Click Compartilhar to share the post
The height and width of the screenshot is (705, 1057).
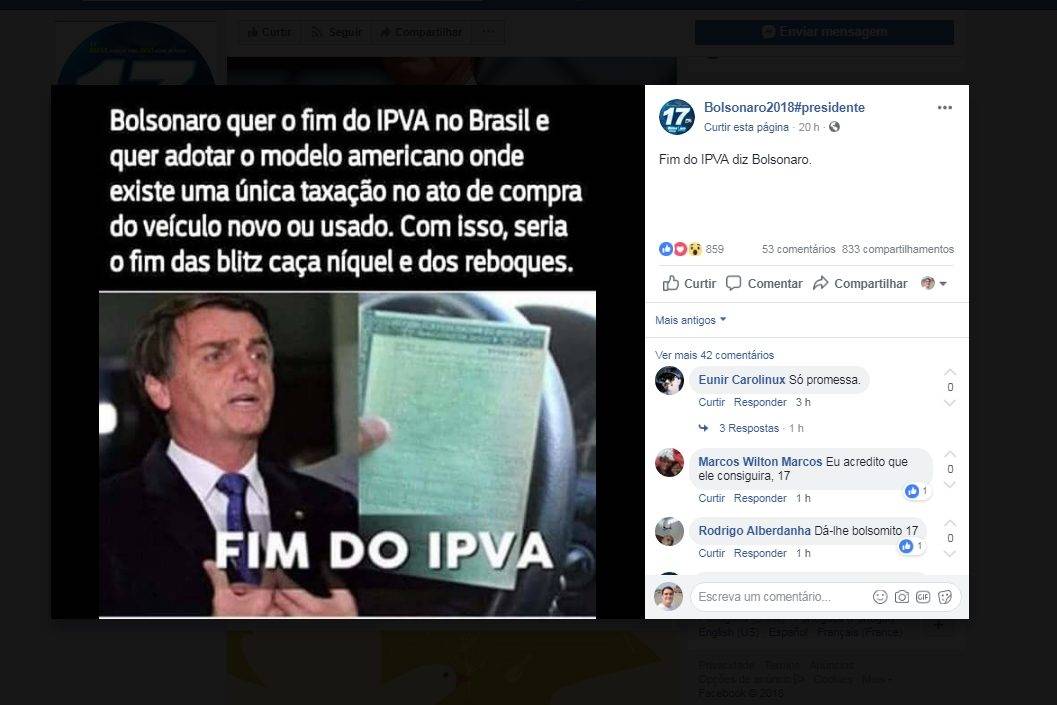point(860,284)
